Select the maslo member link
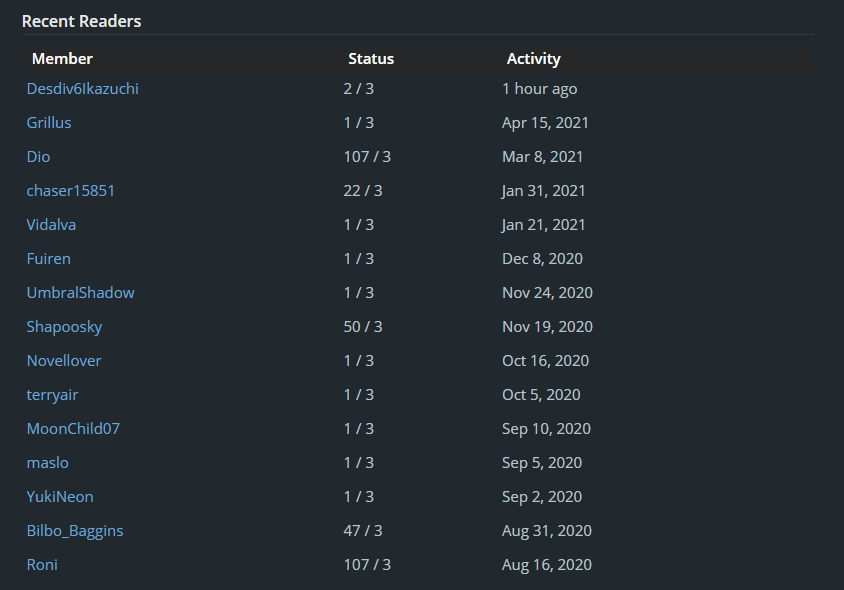Image resolution: width=844 pixels, height=590 pixels. (47, 463)
